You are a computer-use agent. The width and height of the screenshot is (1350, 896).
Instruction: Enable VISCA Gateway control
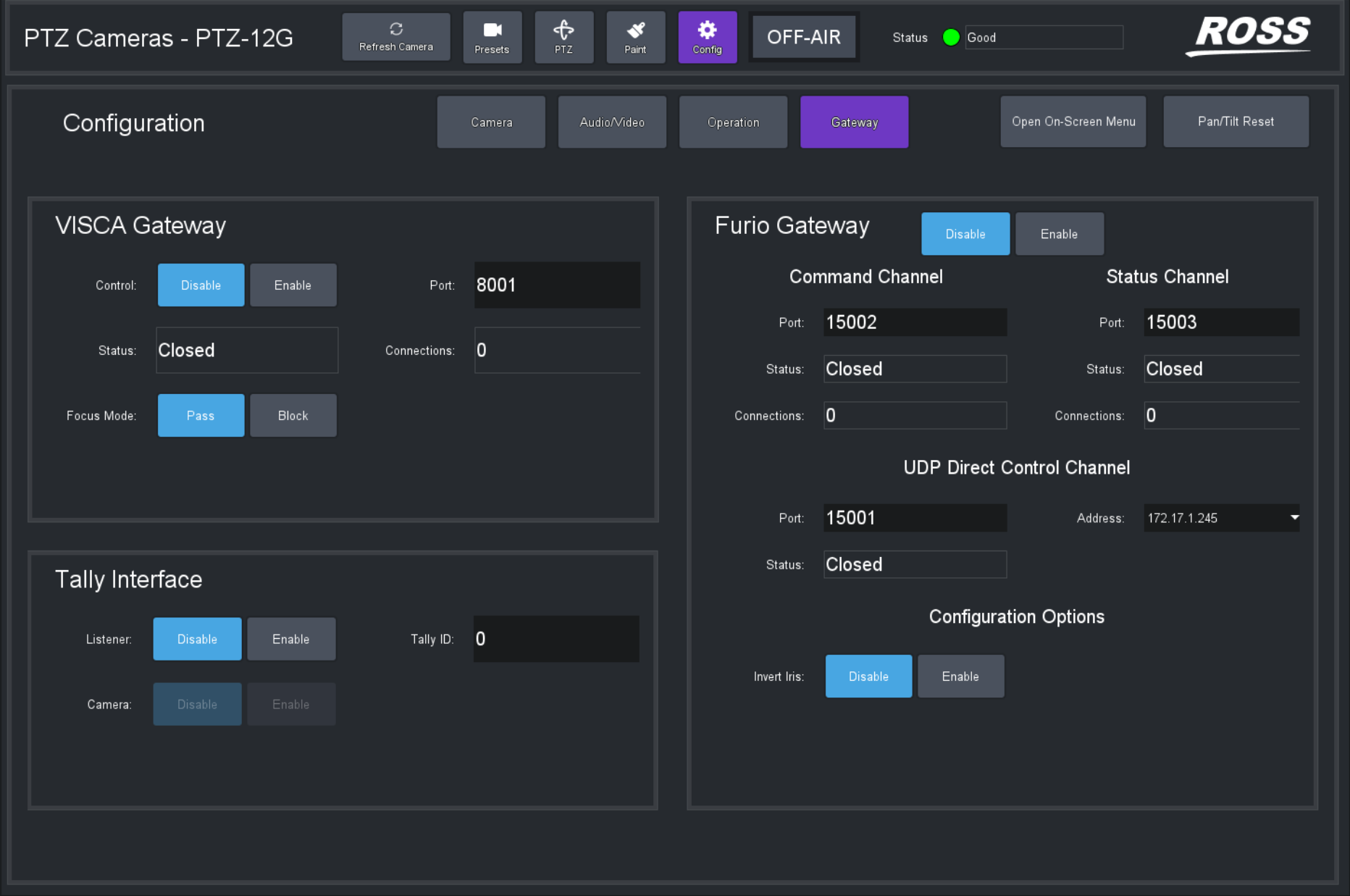point(293,285)
